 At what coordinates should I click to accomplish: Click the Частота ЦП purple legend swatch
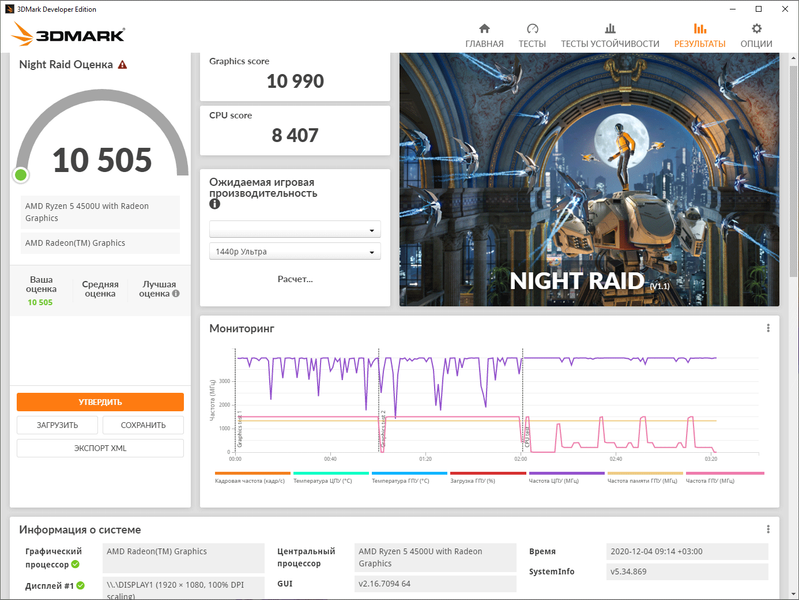[566, 474]
